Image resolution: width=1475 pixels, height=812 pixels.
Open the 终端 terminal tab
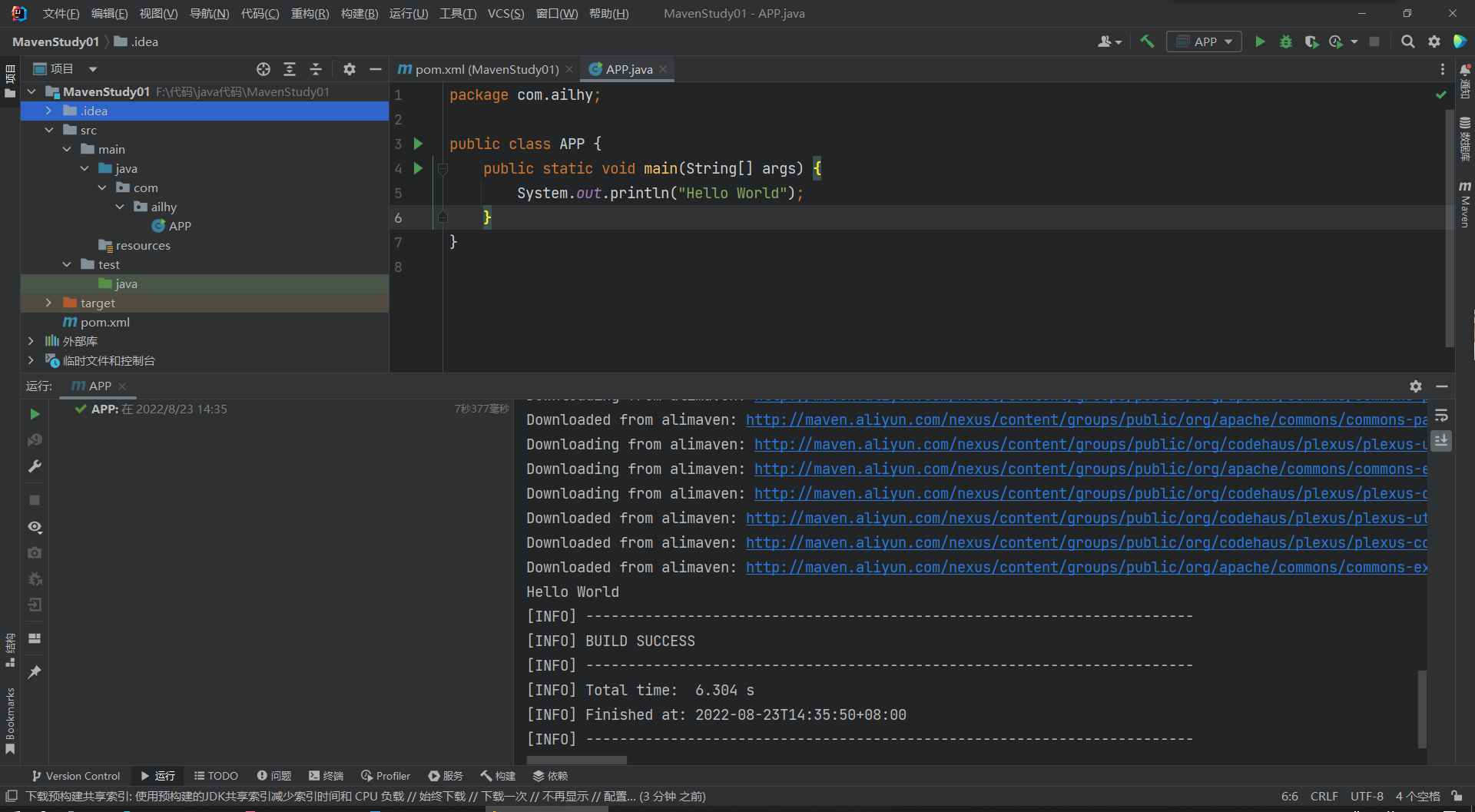pos(326,776)
